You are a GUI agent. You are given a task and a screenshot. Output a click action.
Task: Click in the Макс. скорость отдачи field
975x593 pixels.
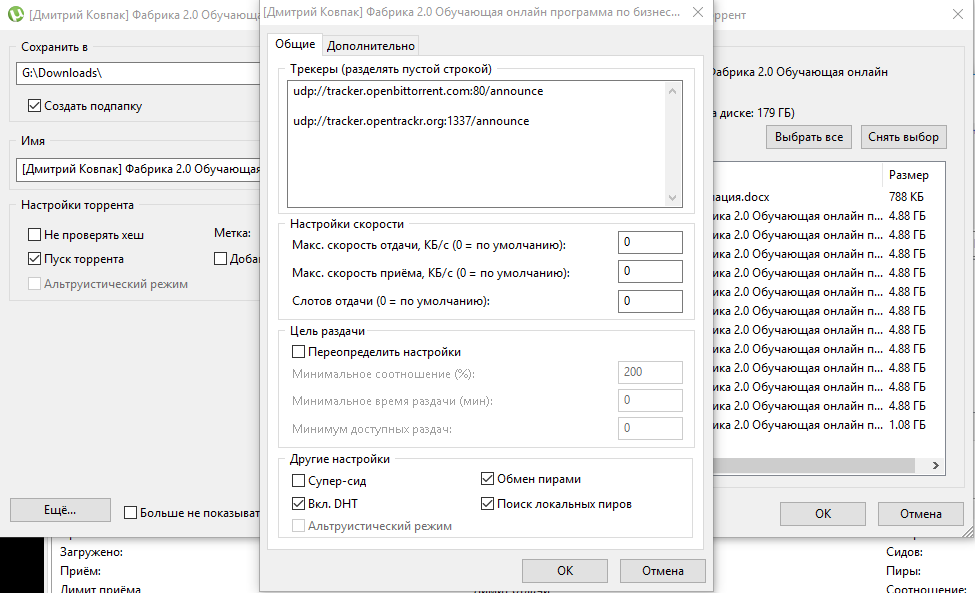[x=650, y=241]
